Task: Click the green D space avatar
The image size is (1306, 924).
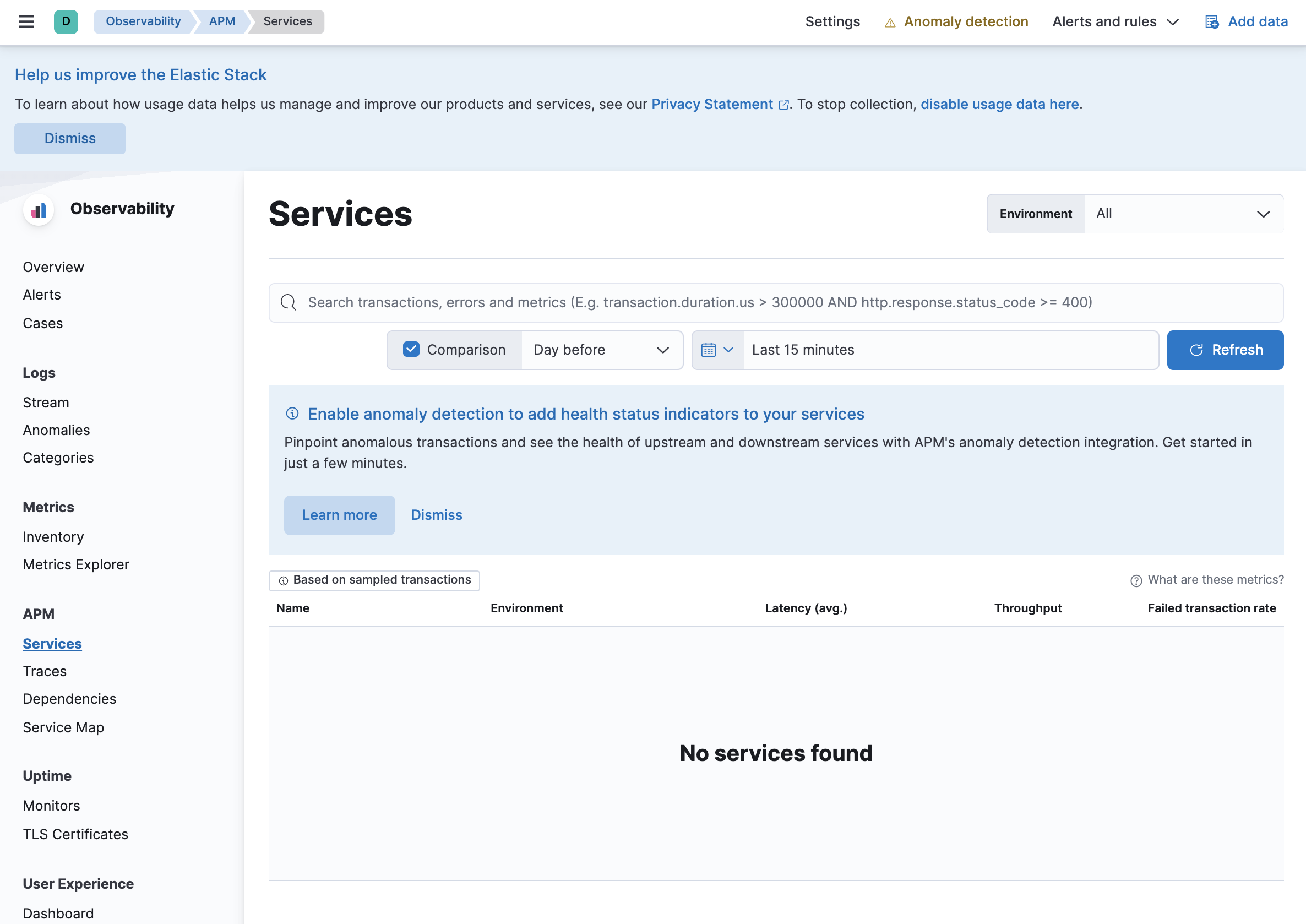Action: pyautogui.click(x=66, y=21)
